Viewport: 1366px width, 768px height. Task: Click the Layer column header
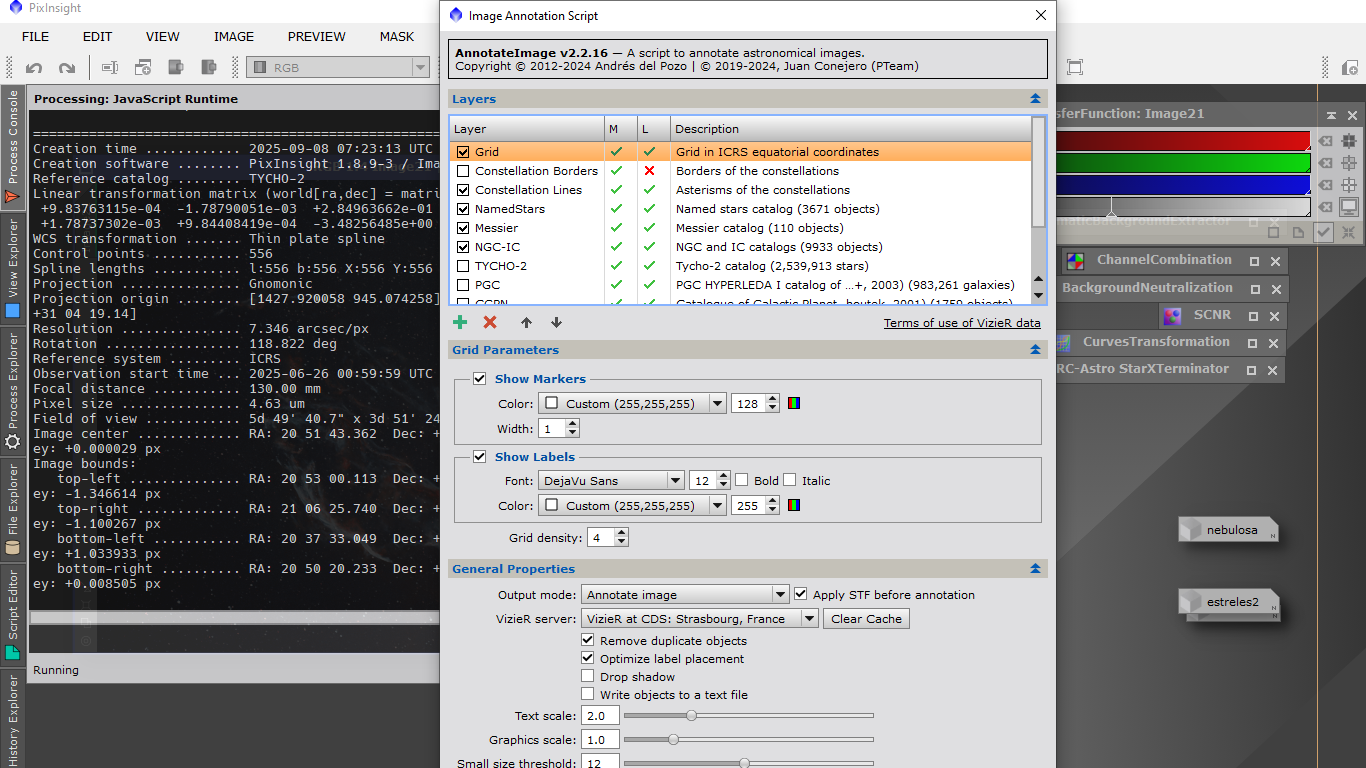527,129
